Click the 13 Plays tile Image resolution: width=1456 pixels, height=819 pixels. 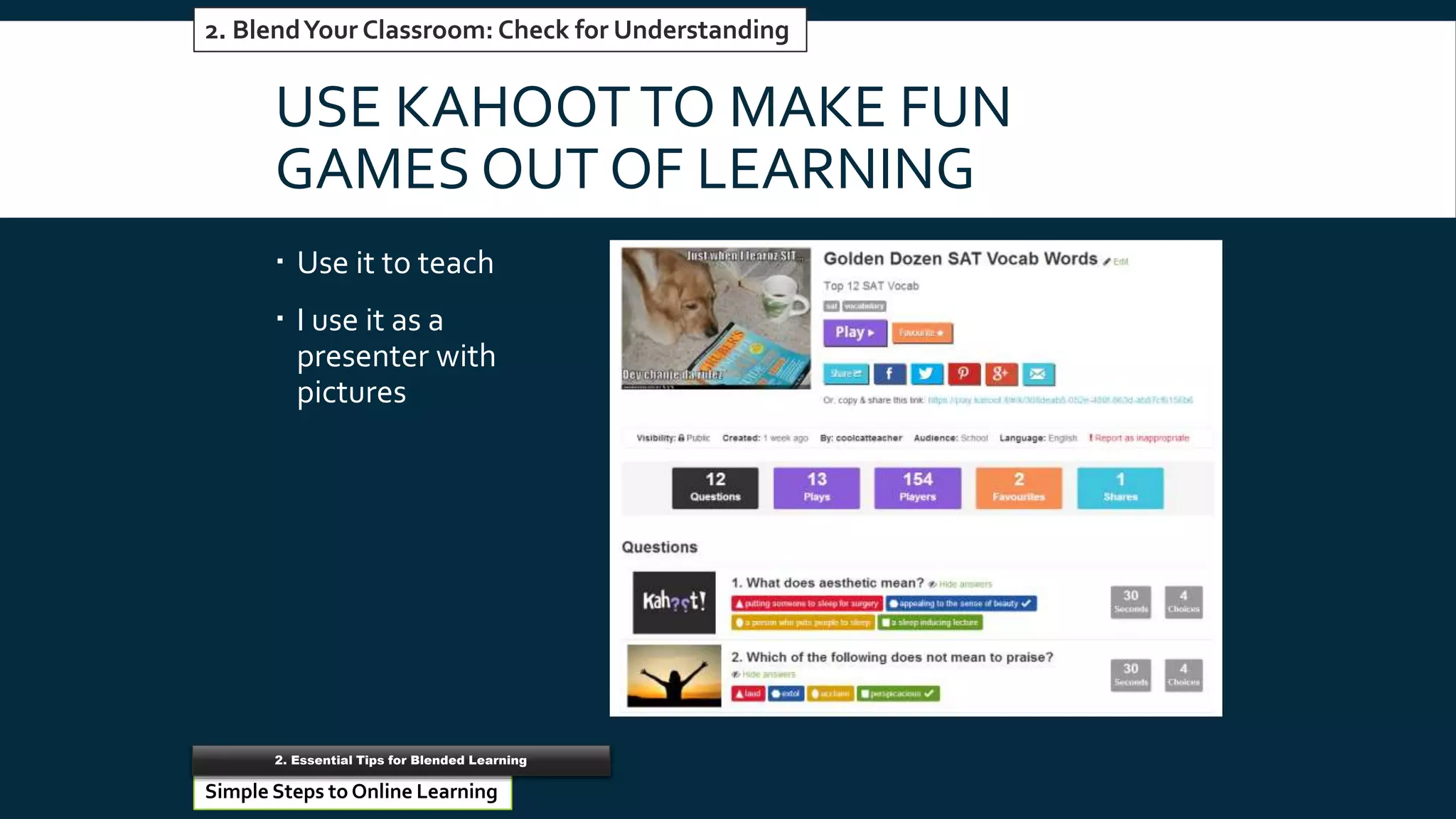coord(817,488)
